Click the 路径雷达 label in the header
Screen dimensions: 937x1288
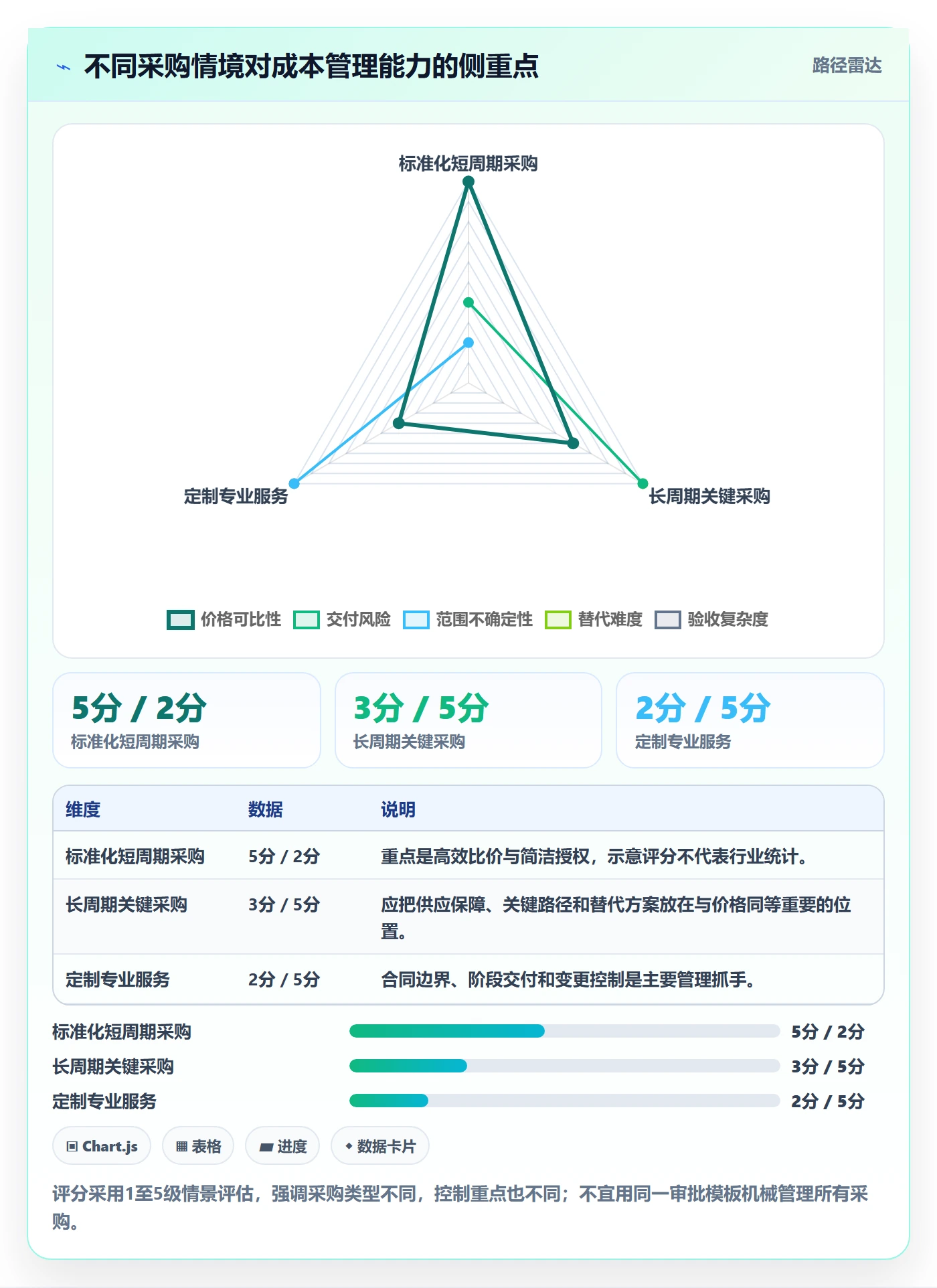coord(847,66)
